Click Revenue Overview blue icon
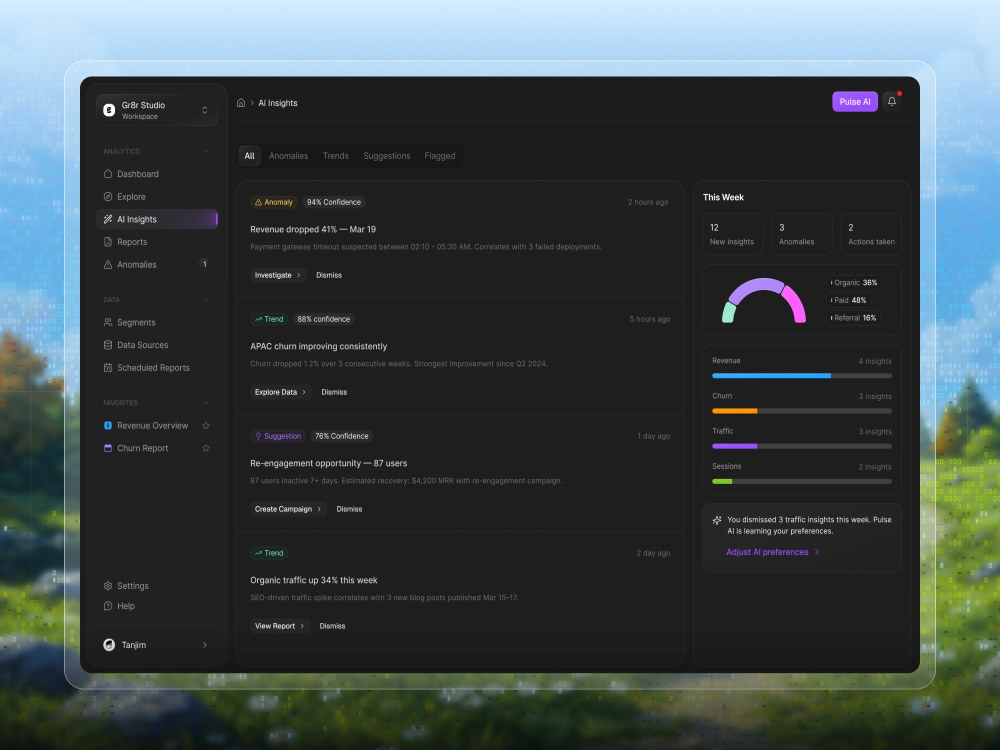 [108, 425]
